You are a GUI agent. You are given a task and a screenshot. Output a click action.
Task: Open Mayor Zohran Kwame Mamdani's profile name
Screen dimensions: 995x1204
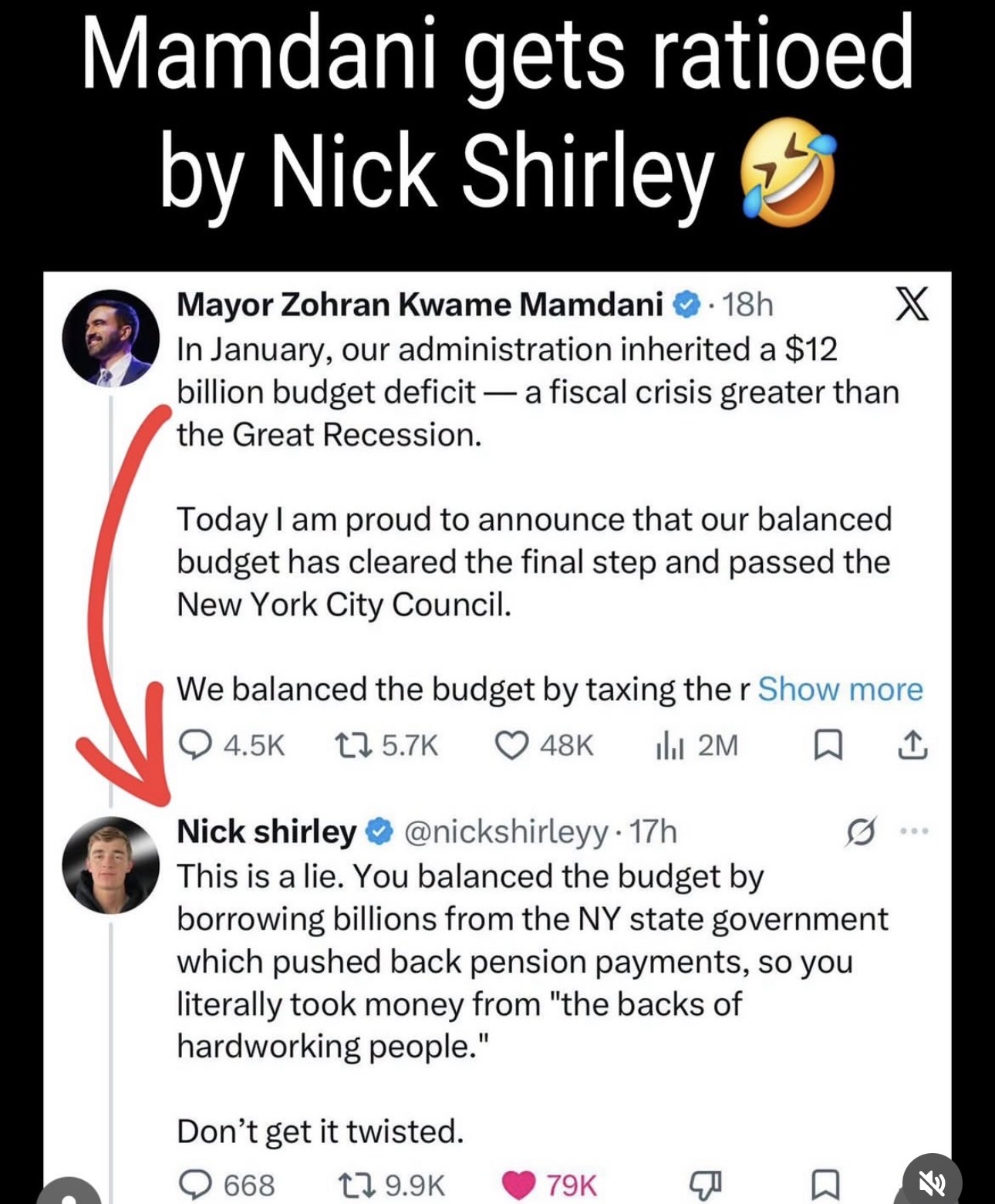[x=420, y=305]
